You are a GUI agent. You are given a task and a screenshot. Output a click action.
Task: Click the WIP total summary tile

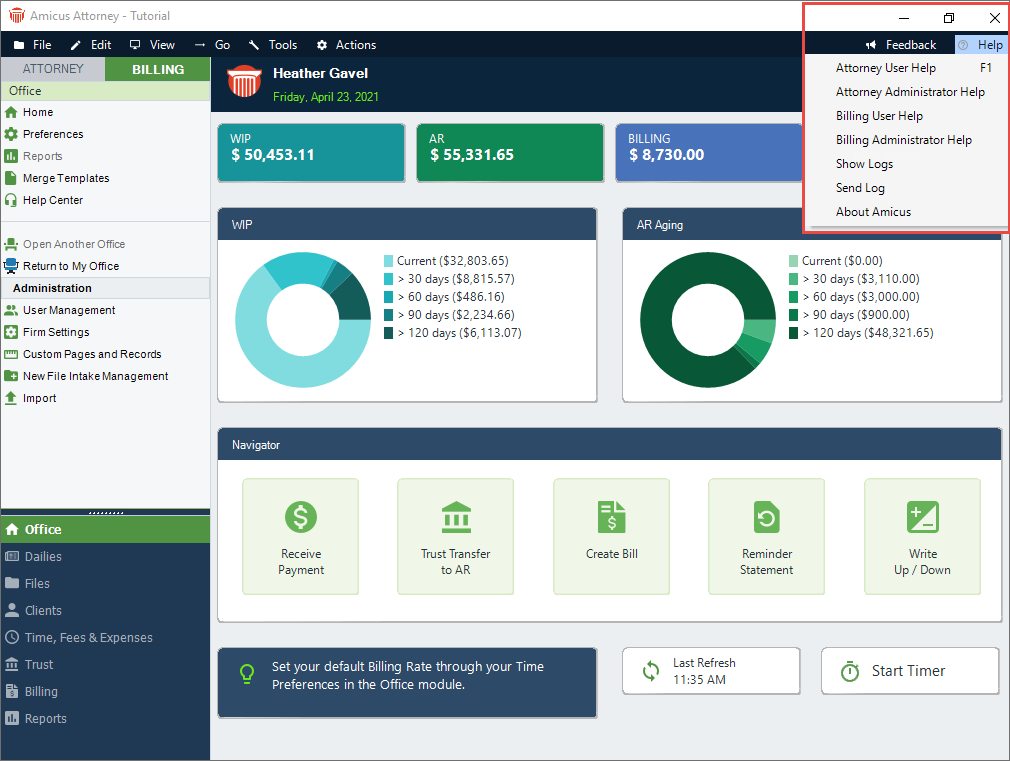[311, 152]
